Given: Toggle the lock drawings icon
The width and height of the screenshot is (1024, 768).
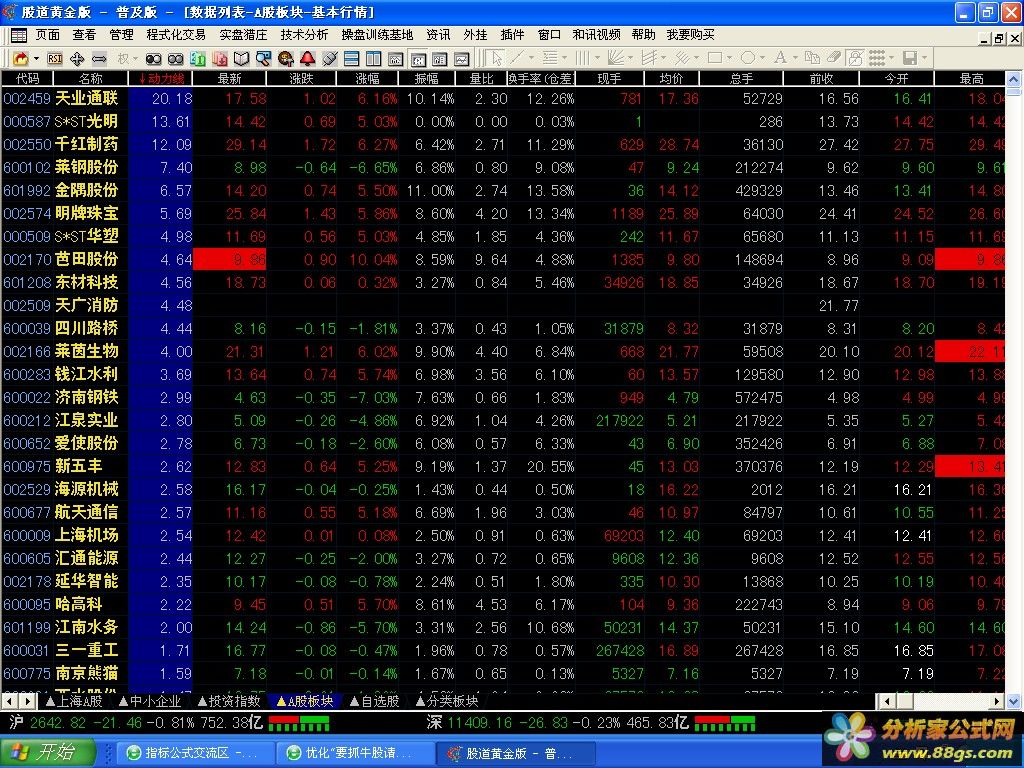Looking at the screenshot, I should (855, 58).
